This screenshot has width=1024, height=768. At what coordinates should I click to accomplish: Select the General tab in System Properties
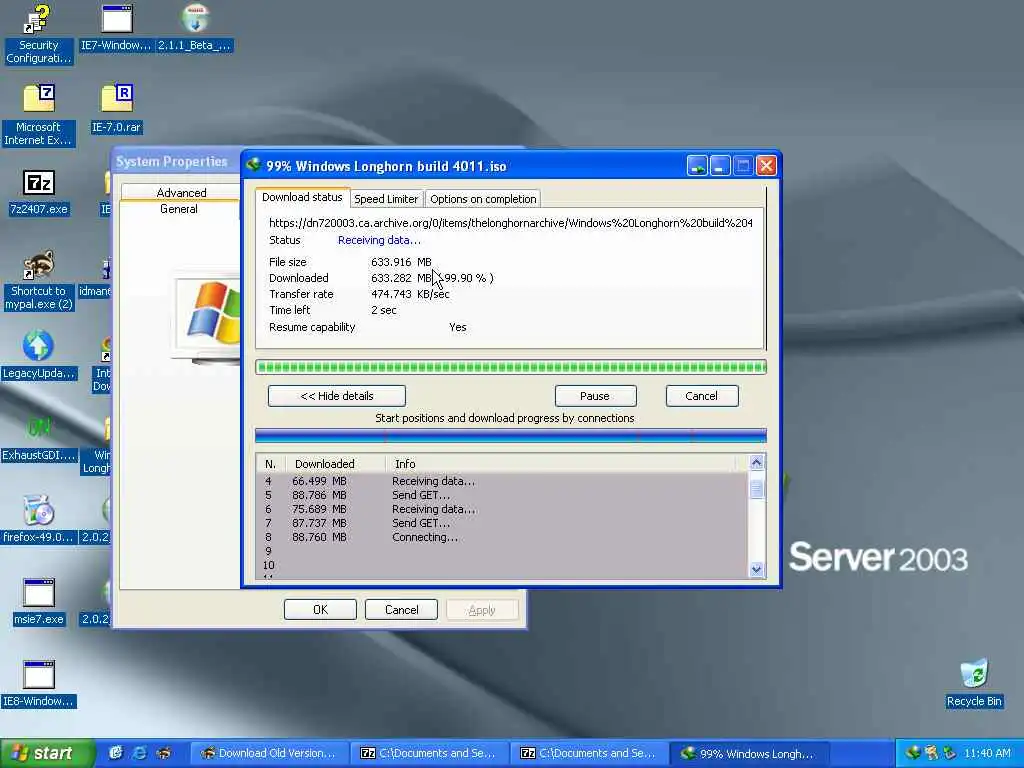178,209
